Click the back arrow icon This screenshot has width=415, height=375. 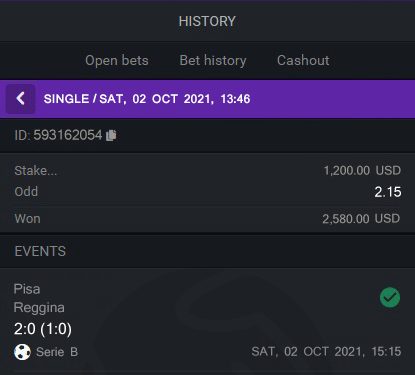[20, 99]
